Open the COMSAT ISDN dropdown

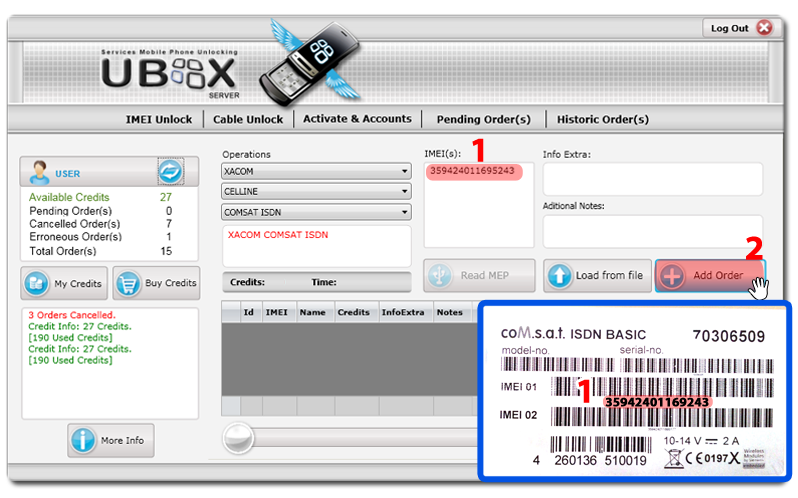tap(316, 212)
